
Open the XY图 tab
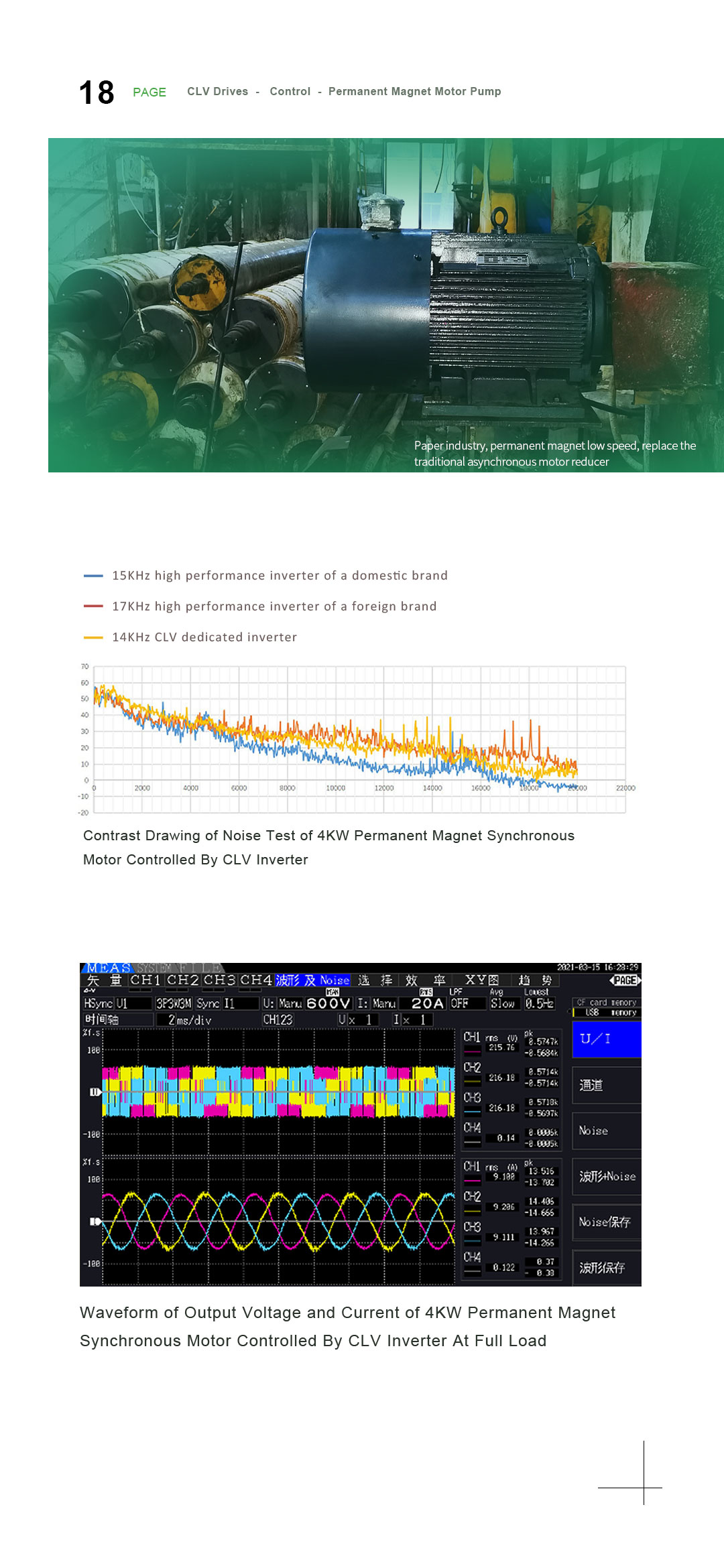pyautogui.click(x=483, y=980)
